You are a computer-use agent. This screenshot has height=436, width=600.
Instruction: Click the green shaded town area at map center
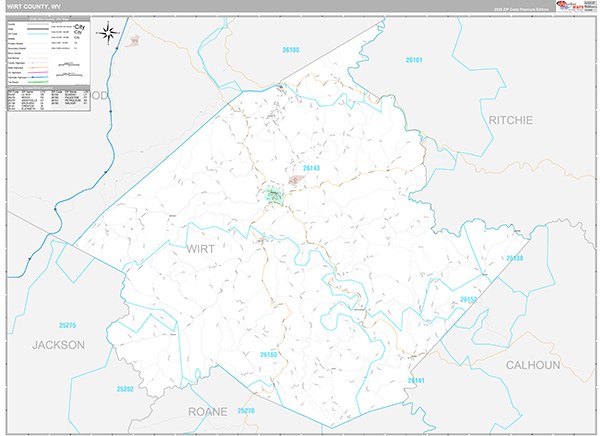click(x=274, y=195)
